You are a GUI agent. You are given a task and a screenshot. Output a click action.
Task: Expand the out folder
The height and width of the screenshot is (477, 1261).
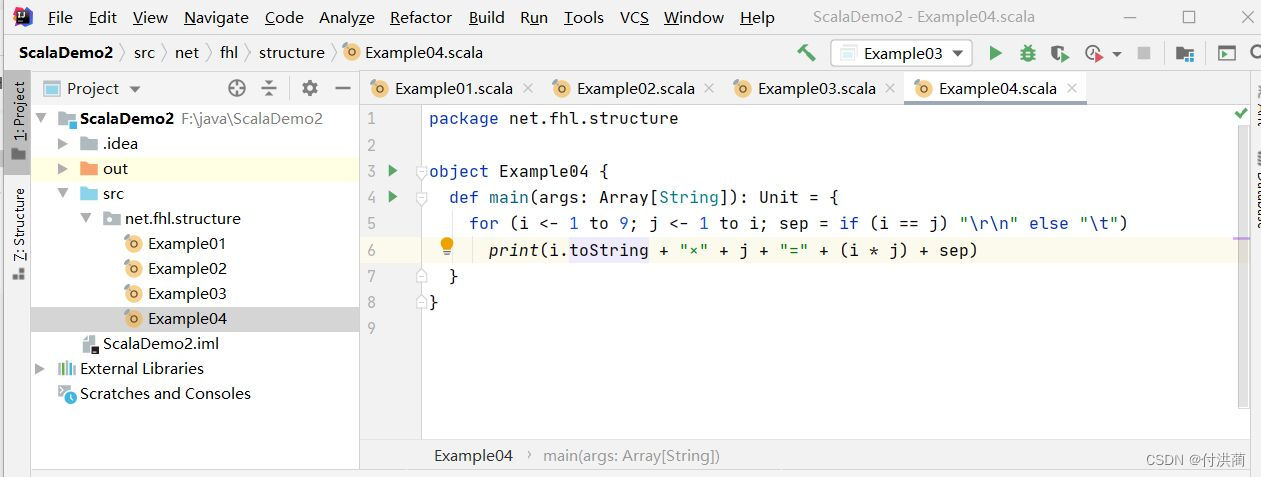63,168
